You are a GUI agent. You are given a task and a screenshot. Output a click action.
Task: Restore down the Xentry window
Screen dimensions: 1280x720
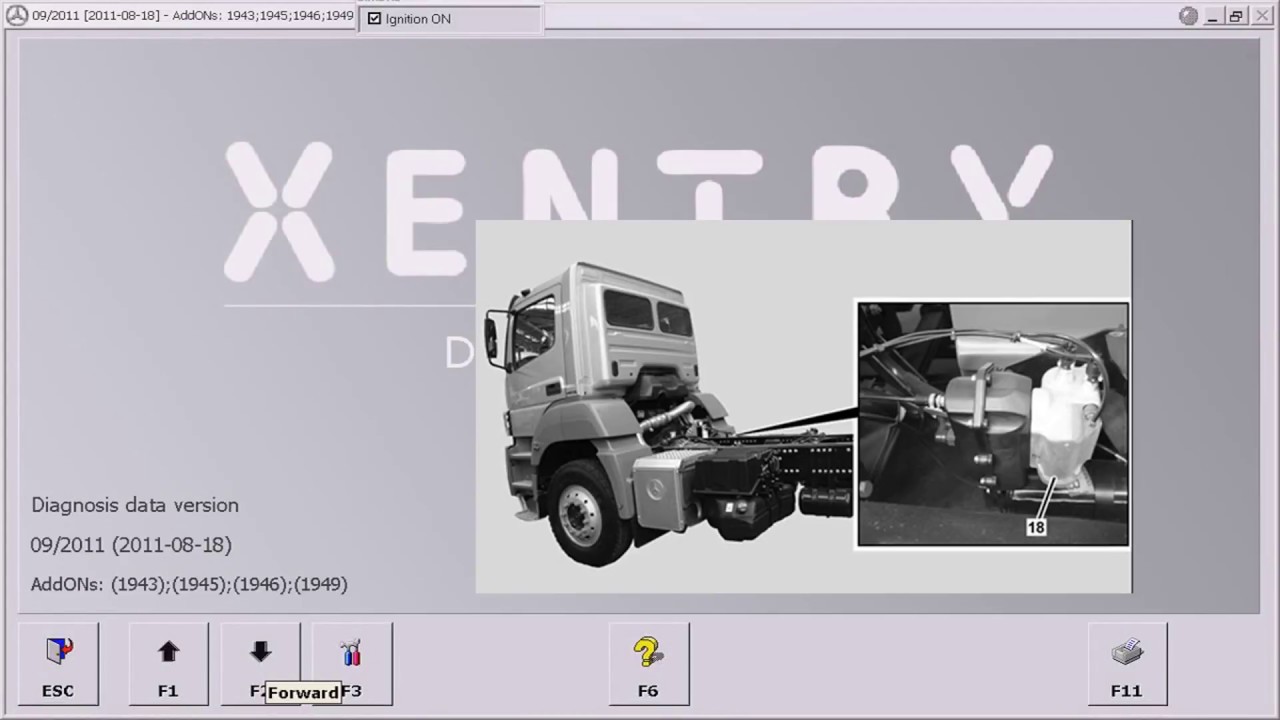pyautogui.click(x=1237, y=16)
